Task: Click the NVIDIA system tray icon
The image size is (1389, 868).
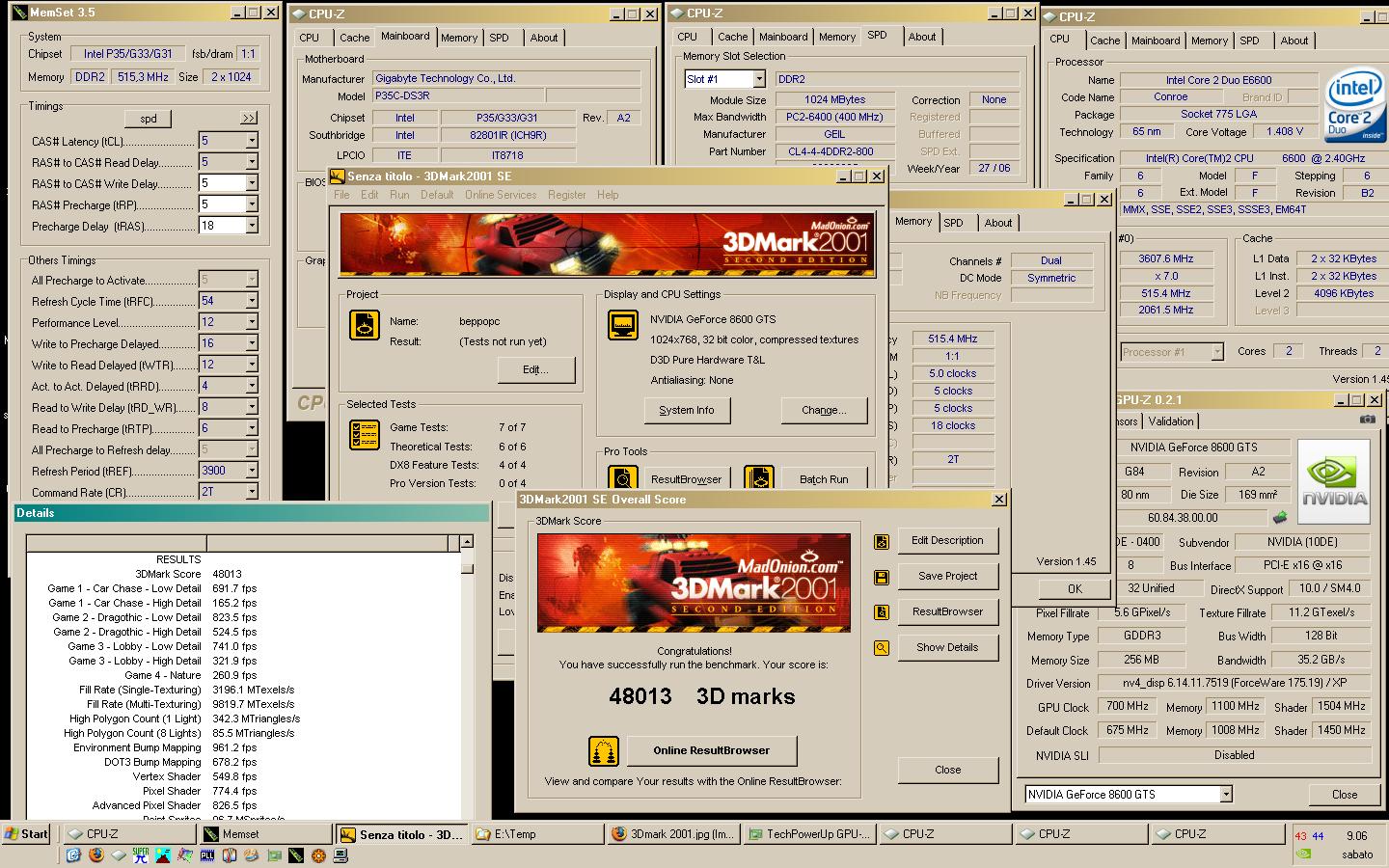Action: pos(1302,854)
